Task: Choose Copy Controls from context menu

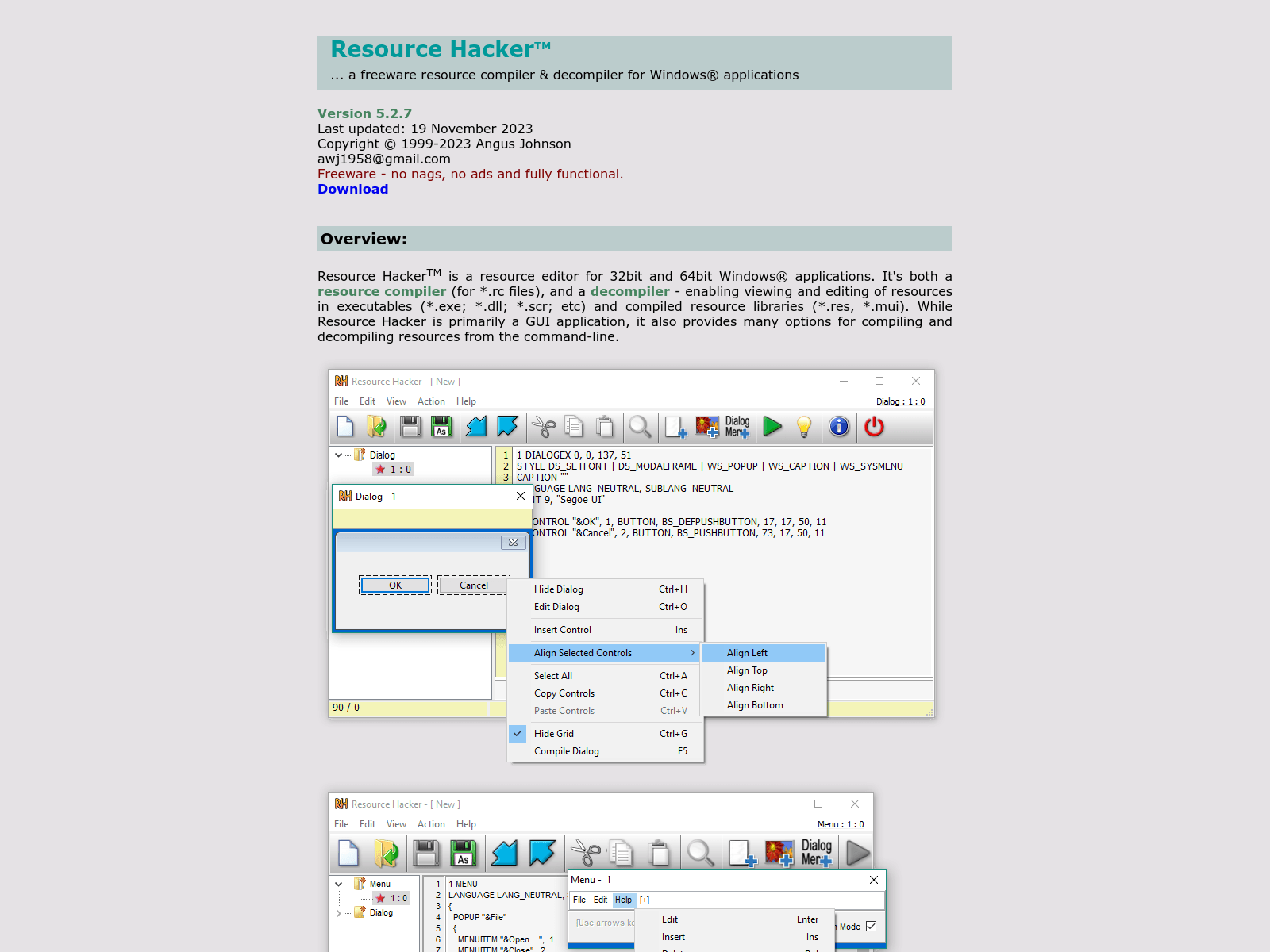Action: pyautogui.click(x=606, y=693)
